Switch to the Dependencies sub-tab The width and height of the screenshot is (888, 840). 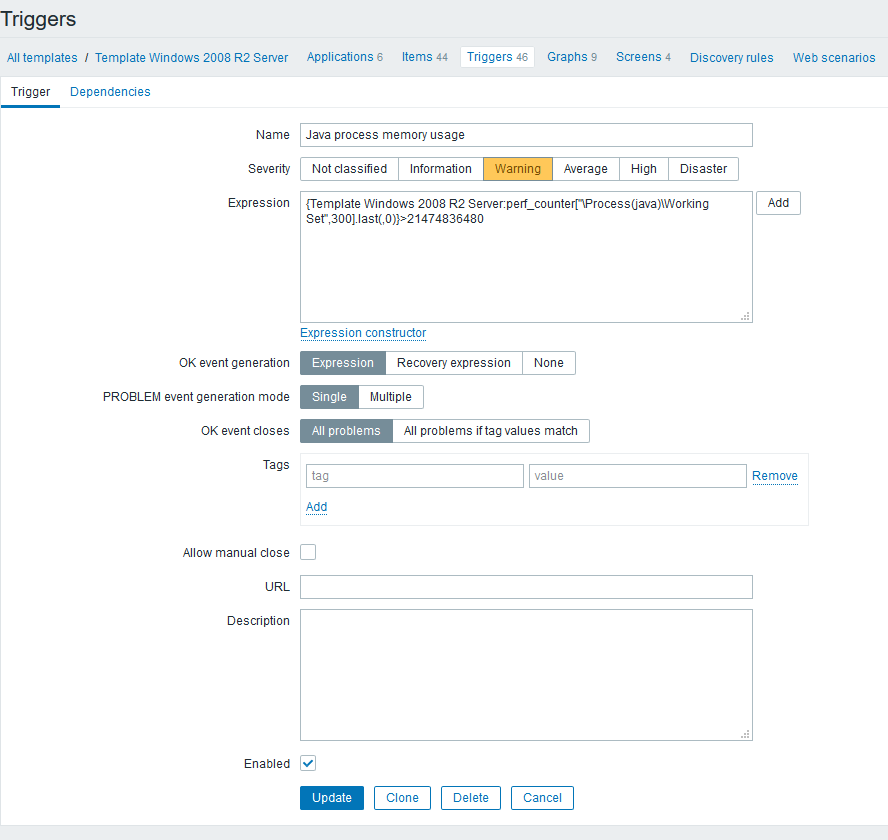[x=110, y=92]
